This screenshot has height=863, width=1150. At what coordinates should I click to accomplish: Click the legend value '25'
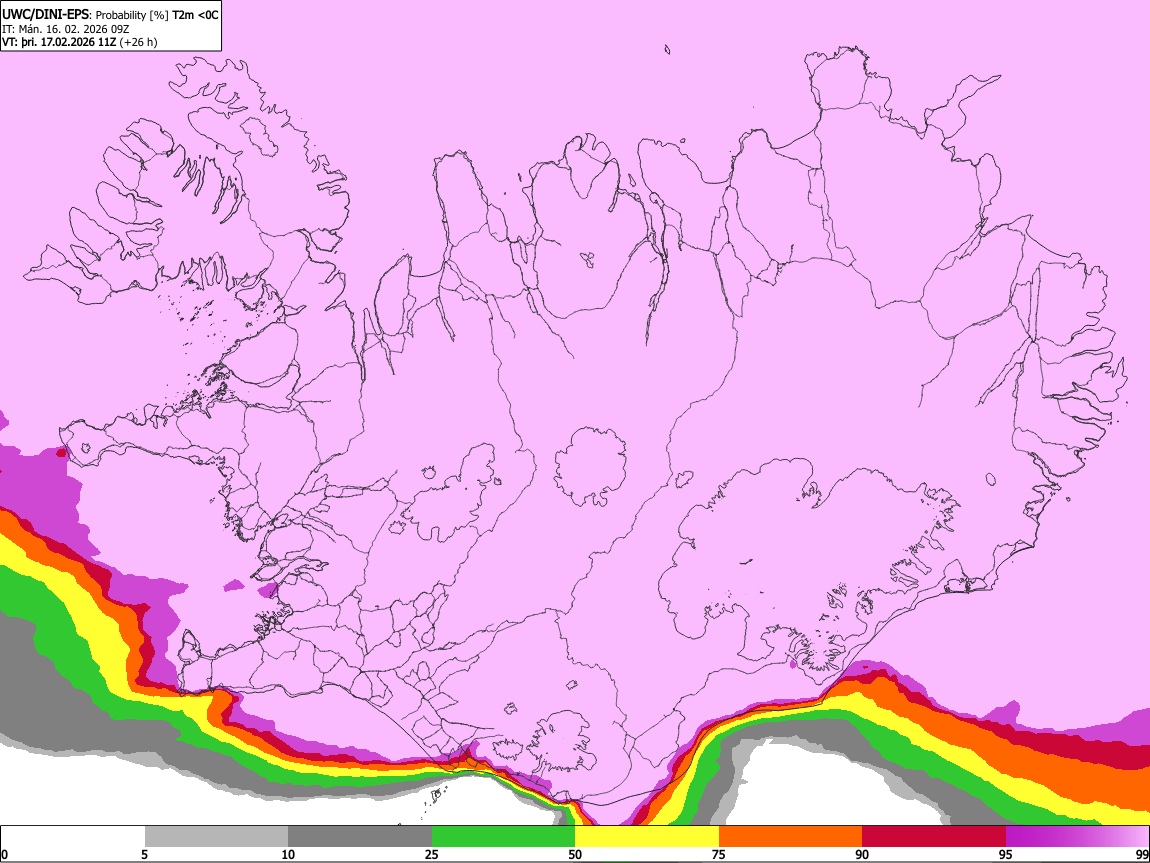tap(432, 855)
